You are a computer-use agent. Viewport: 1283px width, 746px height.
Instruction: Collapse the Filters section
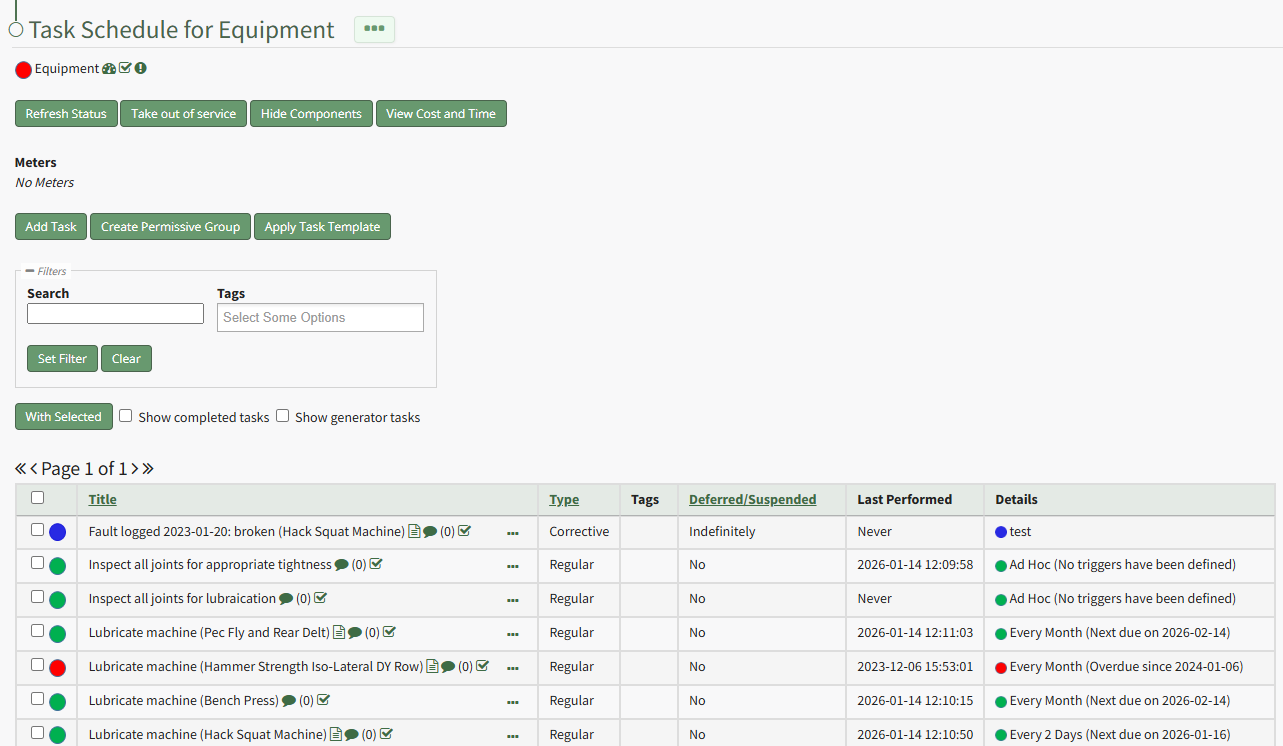tap(31, 271)
